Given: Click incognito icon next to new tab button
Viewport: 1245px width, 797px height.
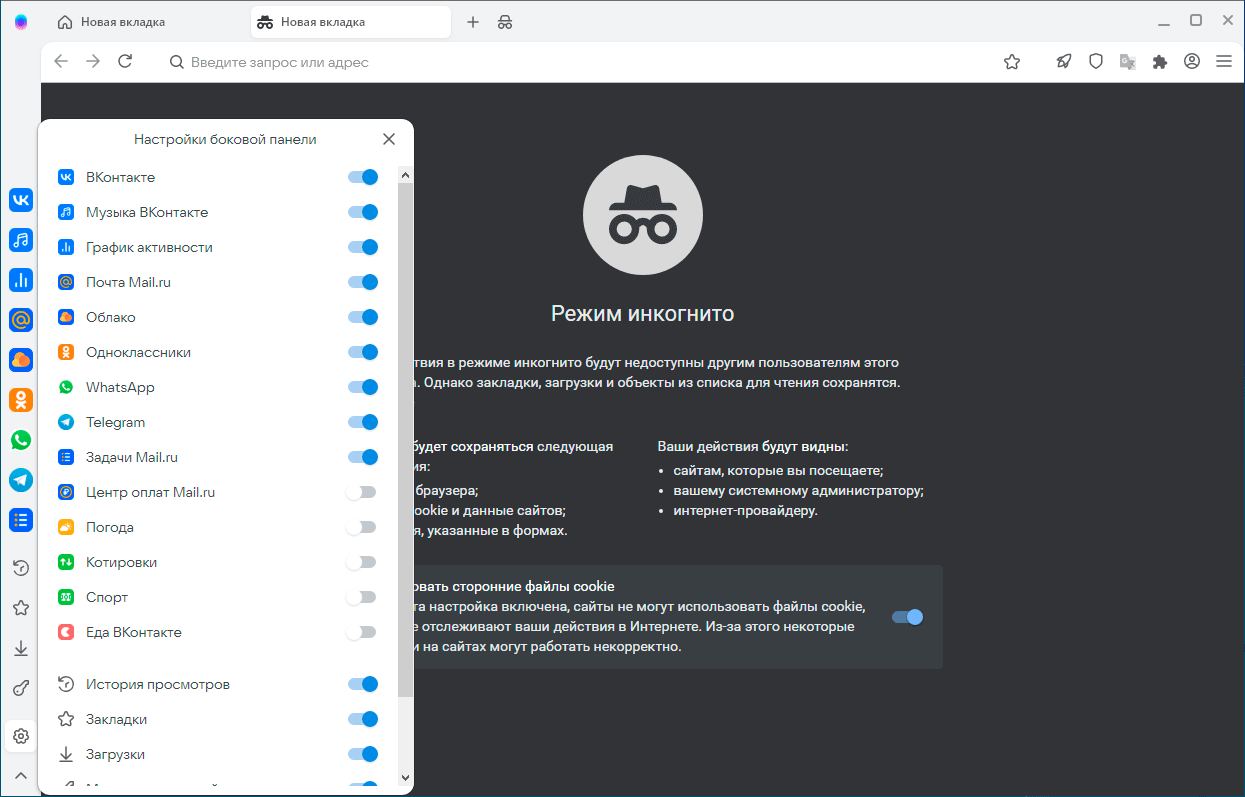Looking at the screenshot, I should 505,22.
